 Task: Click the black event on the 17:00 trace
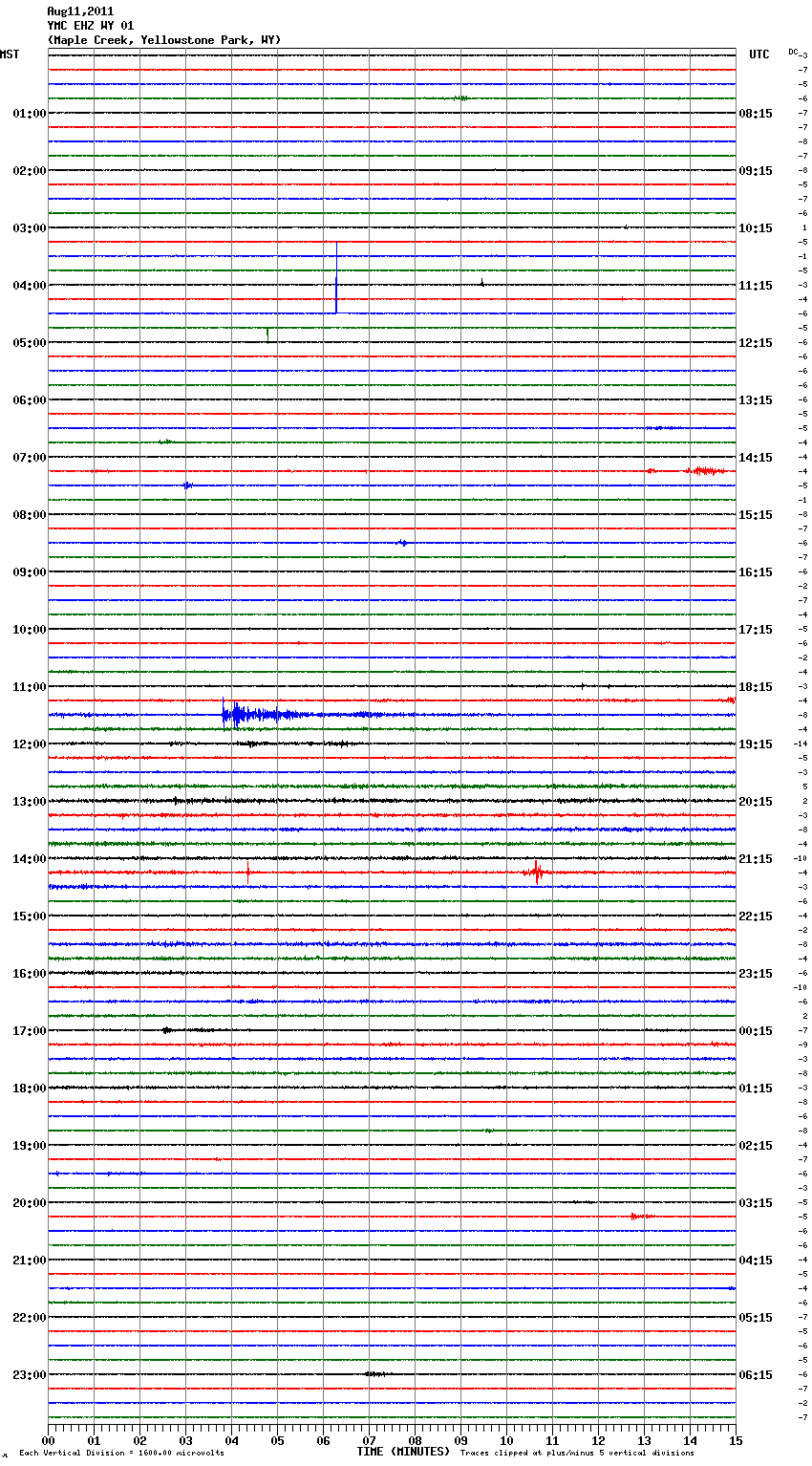(x=168, y=1030)
